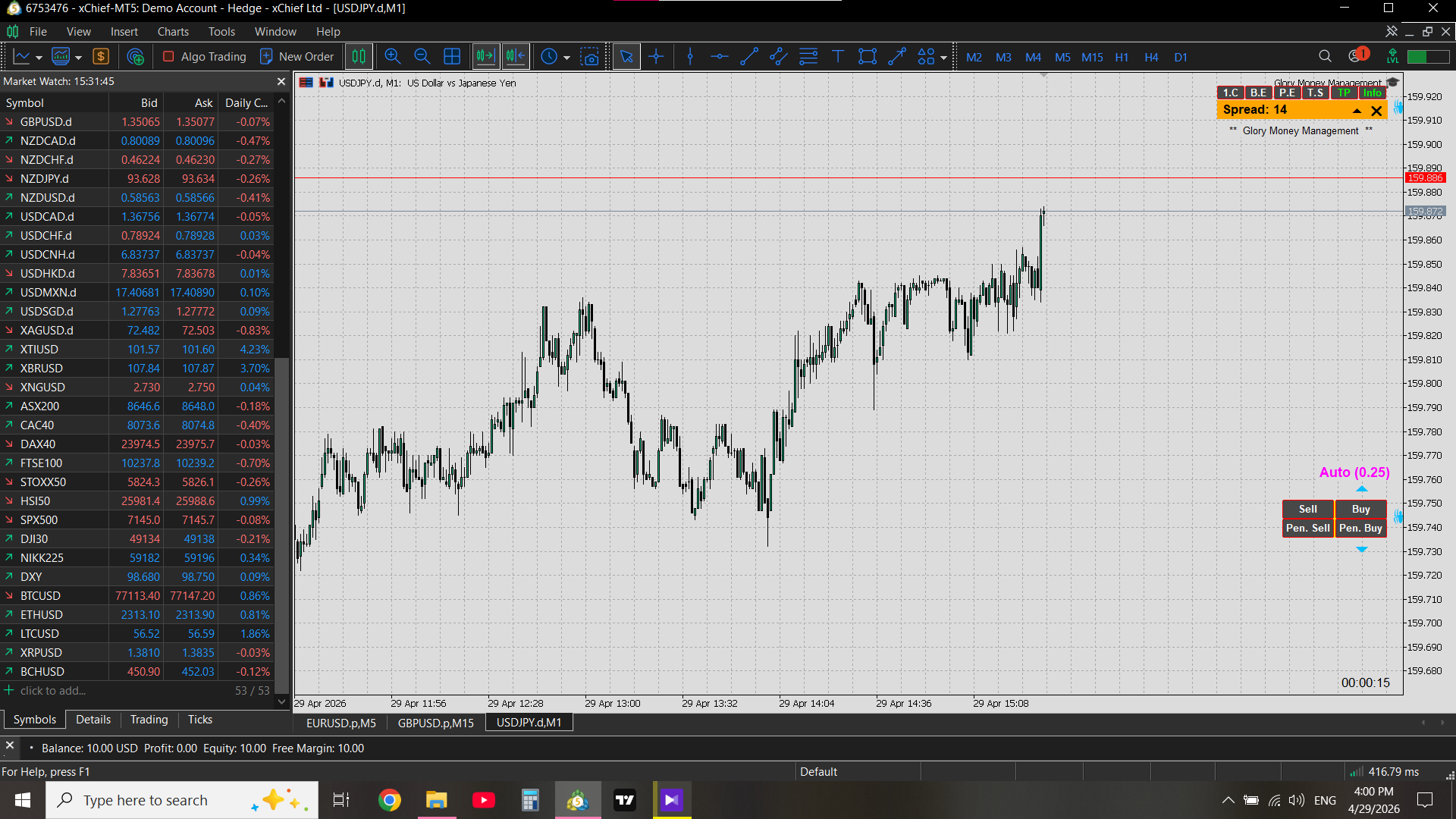The width and height of the screenshot is (1456, 819).
Task: Close the Market Watch panel
Action: click(281, 82)
